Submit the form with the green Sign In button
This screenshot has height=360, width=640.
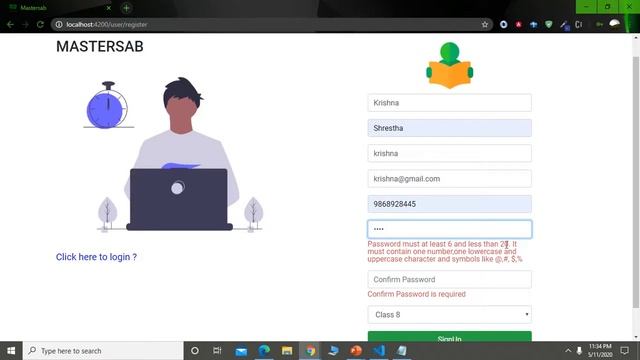click(449, 336)
